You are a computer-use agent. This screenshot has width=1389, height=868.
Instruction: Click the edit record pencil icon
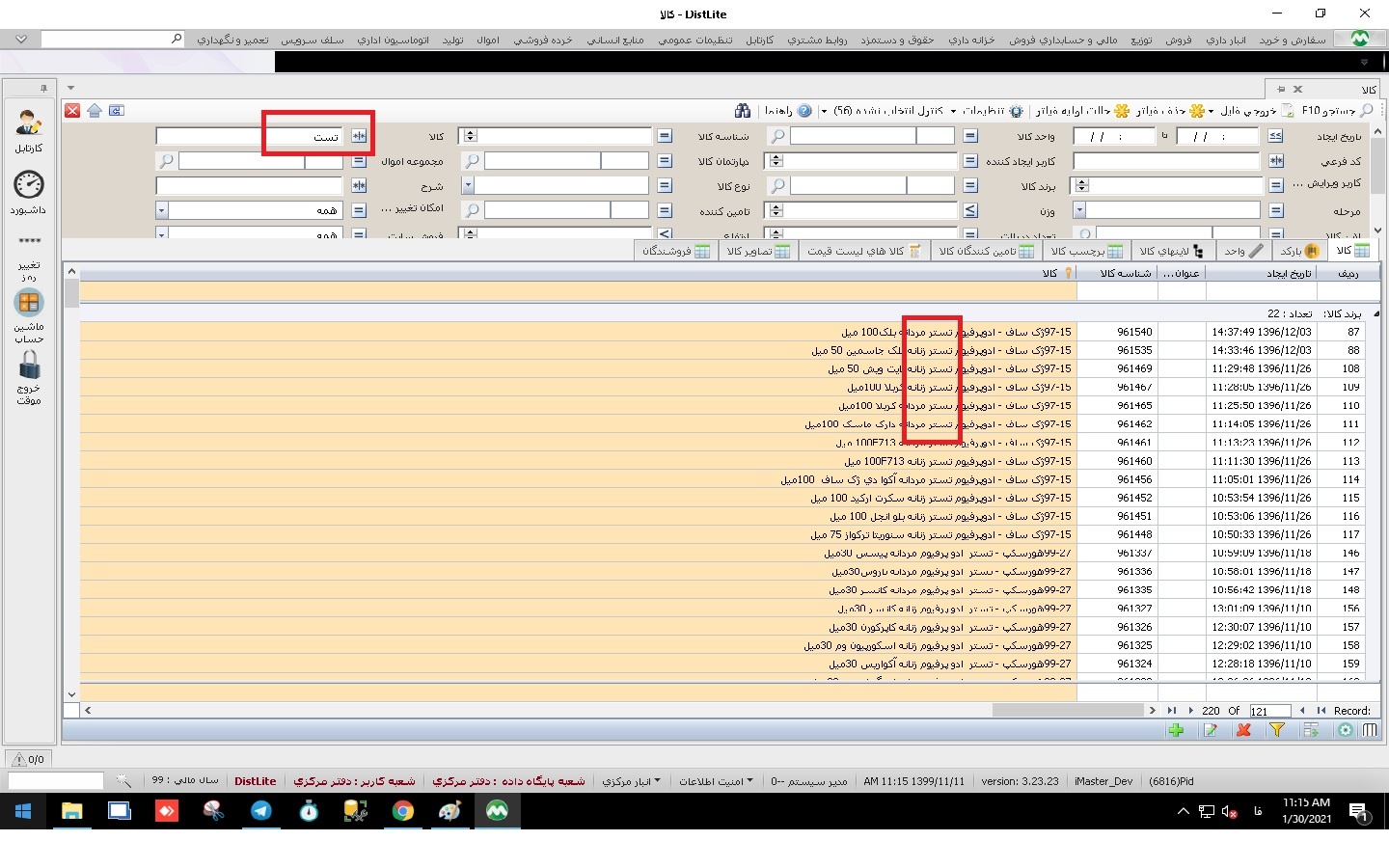[x=1210, y=730]
